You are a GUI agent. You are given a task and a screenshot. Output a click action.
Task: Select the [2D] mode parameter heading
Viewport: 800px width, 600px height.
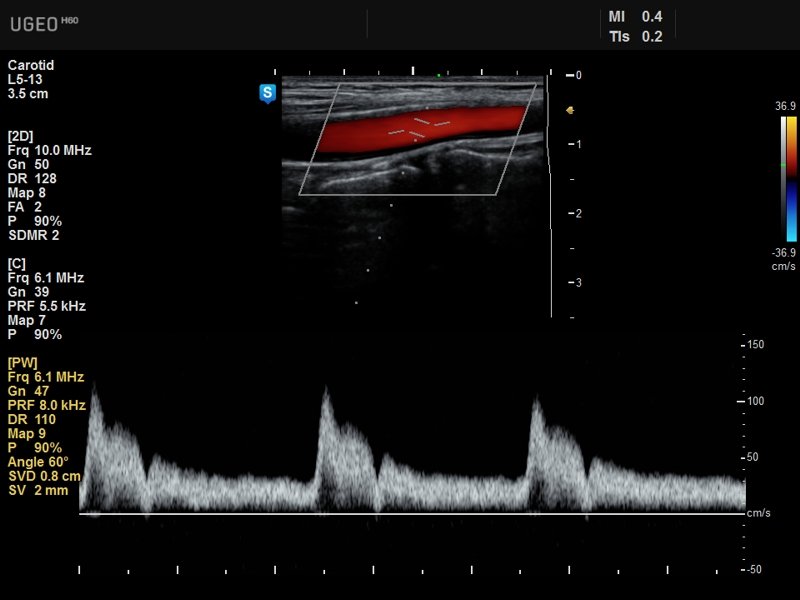tap(22, 136)
